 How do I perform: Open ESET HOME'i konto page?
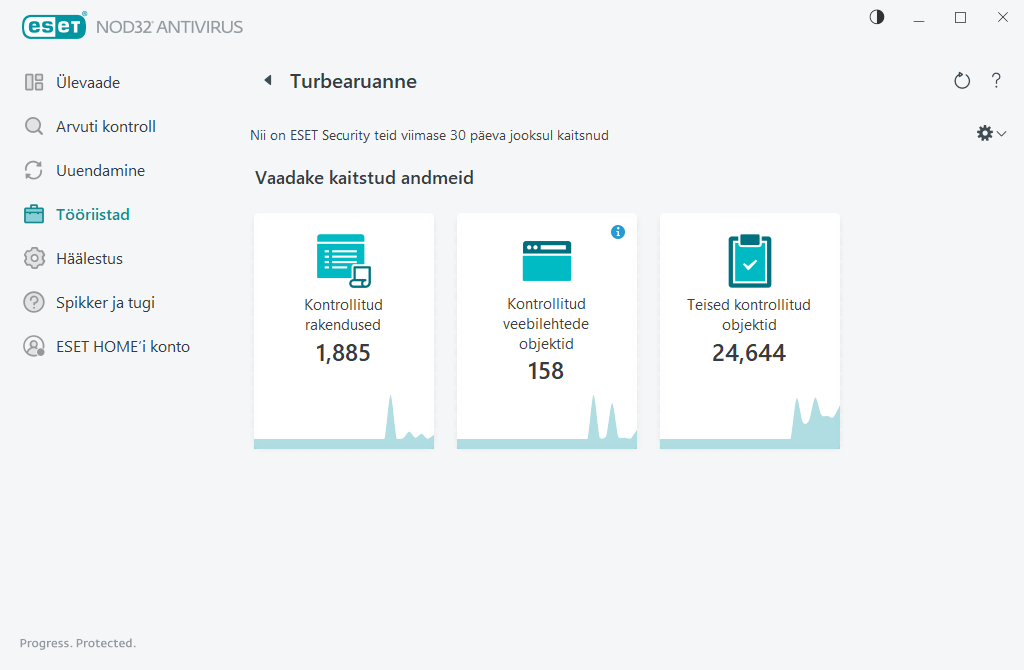(x=123, y=347)
